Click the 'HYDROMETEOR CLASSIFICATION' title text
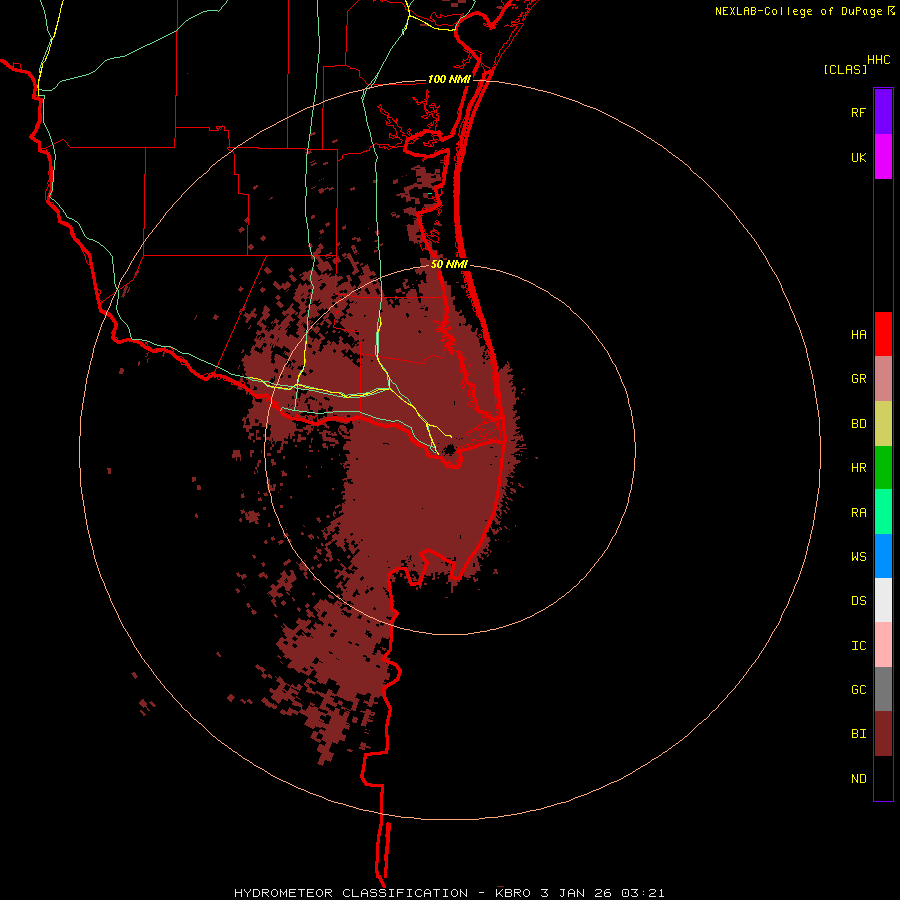Image resolution: width=900 pixels, height=900 pixels. pos(351,893)
